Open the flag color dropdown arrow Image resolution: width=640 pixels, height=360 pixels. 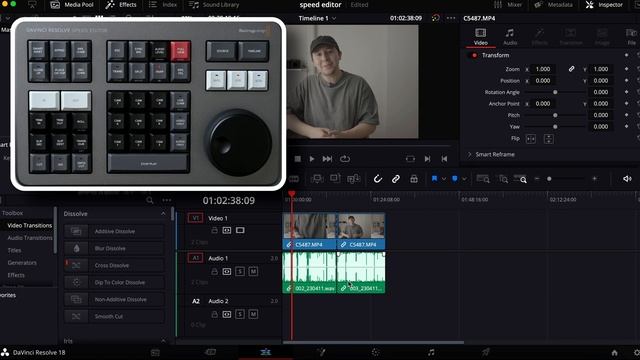[x=444, y=179]
